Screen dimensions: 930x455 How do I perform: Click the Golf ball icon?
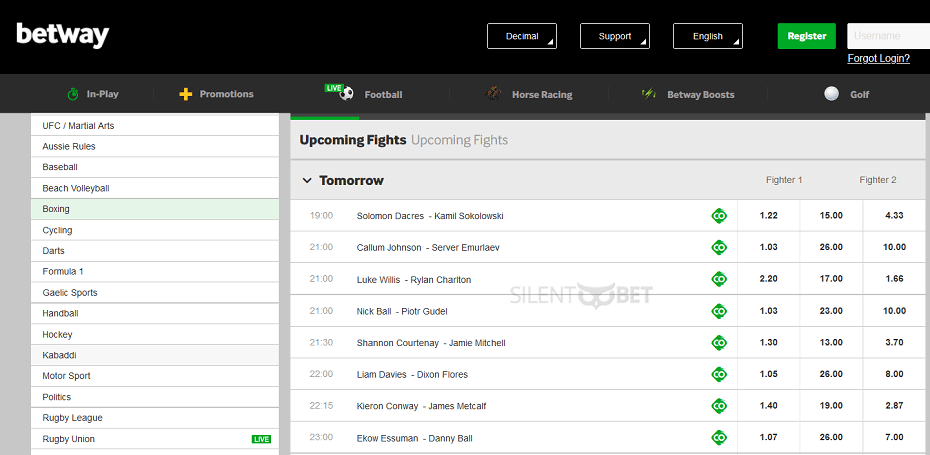(832, 94)
